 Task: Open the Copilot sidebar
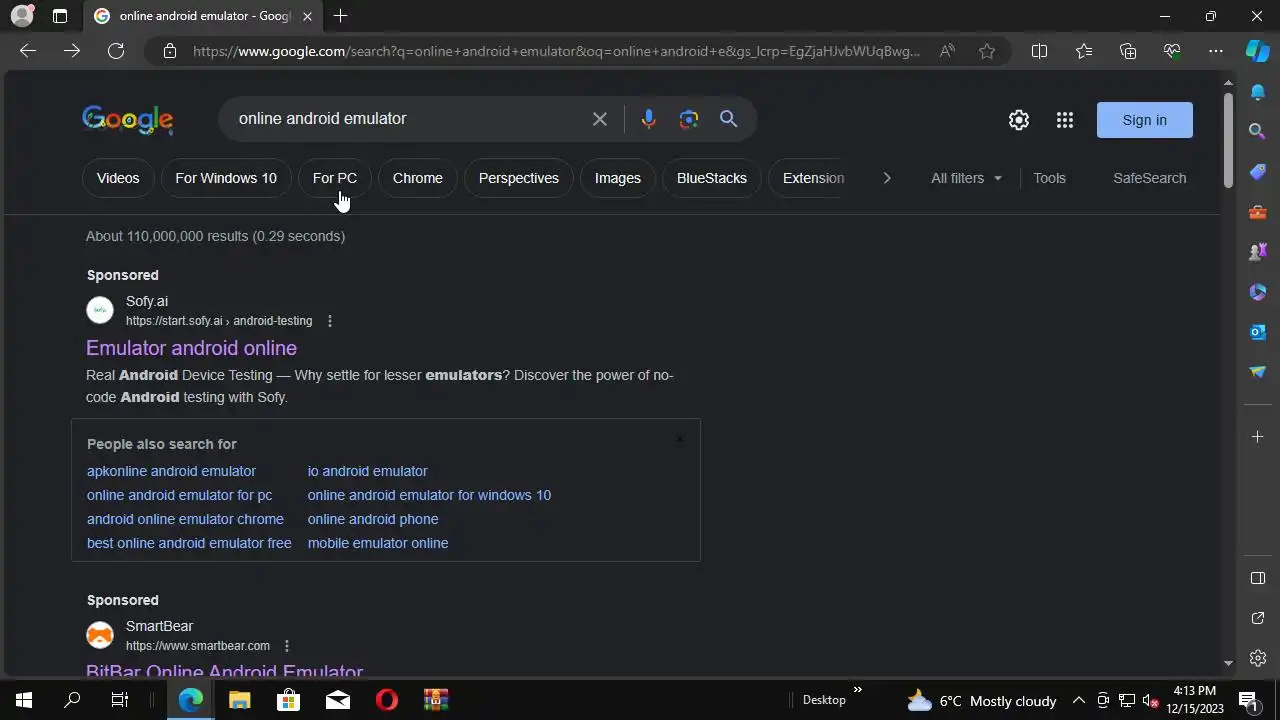pyautogui.click(x=1258, y=51)
